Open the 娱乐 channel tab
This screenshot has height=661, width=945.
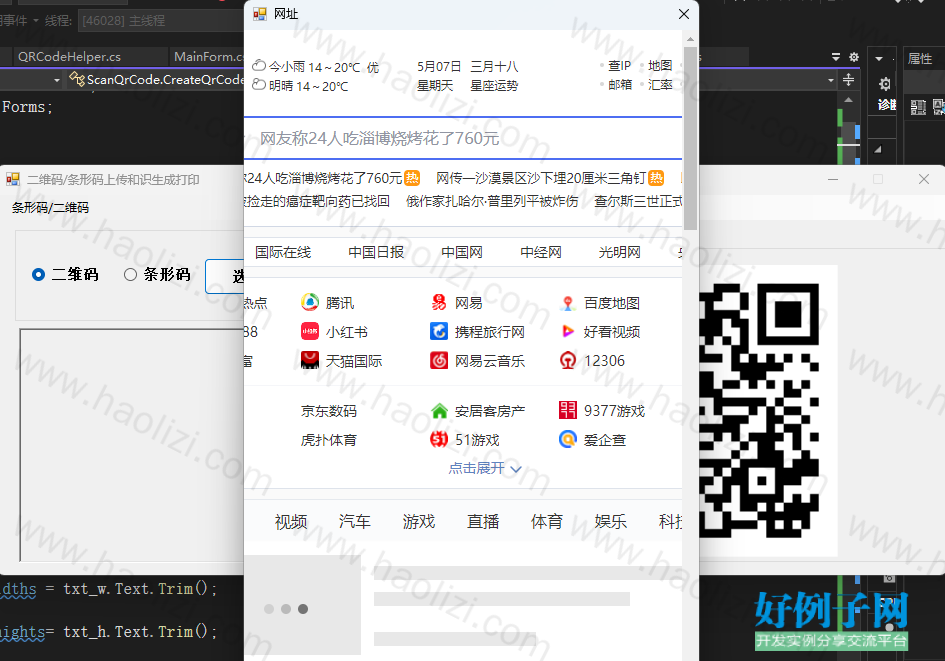(x=611, y=521)
